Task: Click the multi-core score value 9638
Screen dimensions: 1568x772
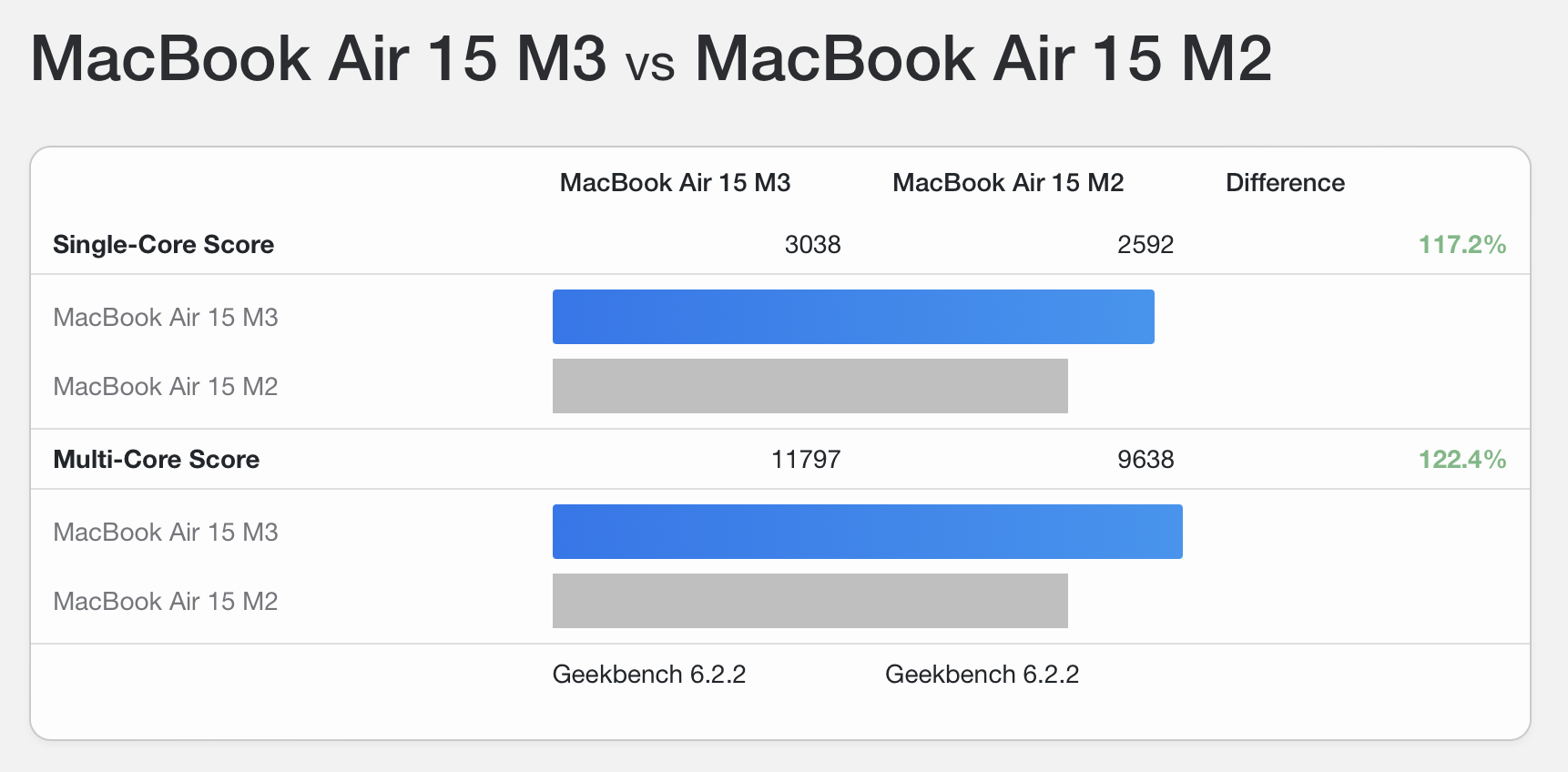Action: click(x=1145, y=460)
